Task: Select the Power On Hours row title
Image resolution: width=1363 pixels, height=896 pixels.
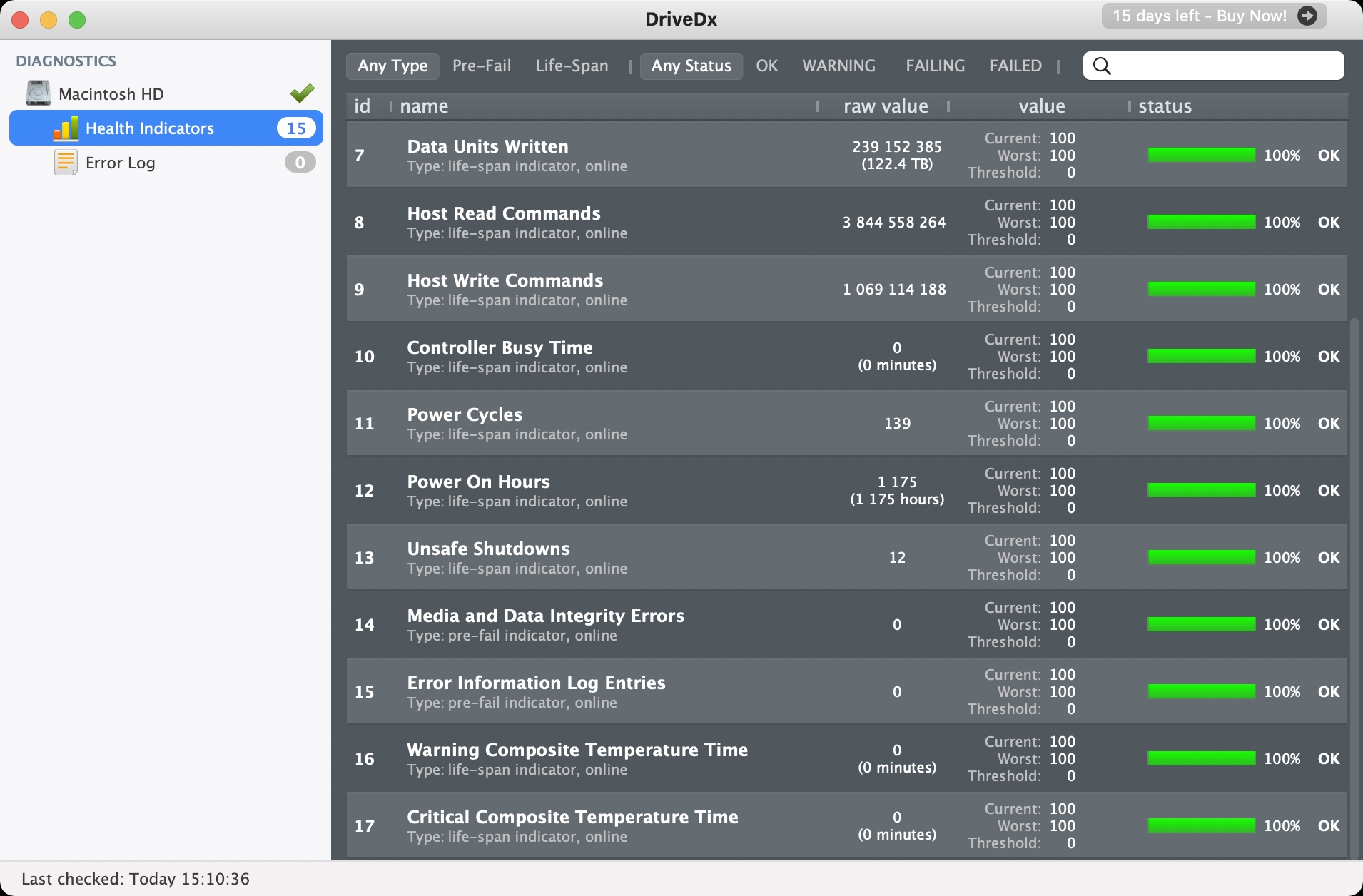Action: 478,482
